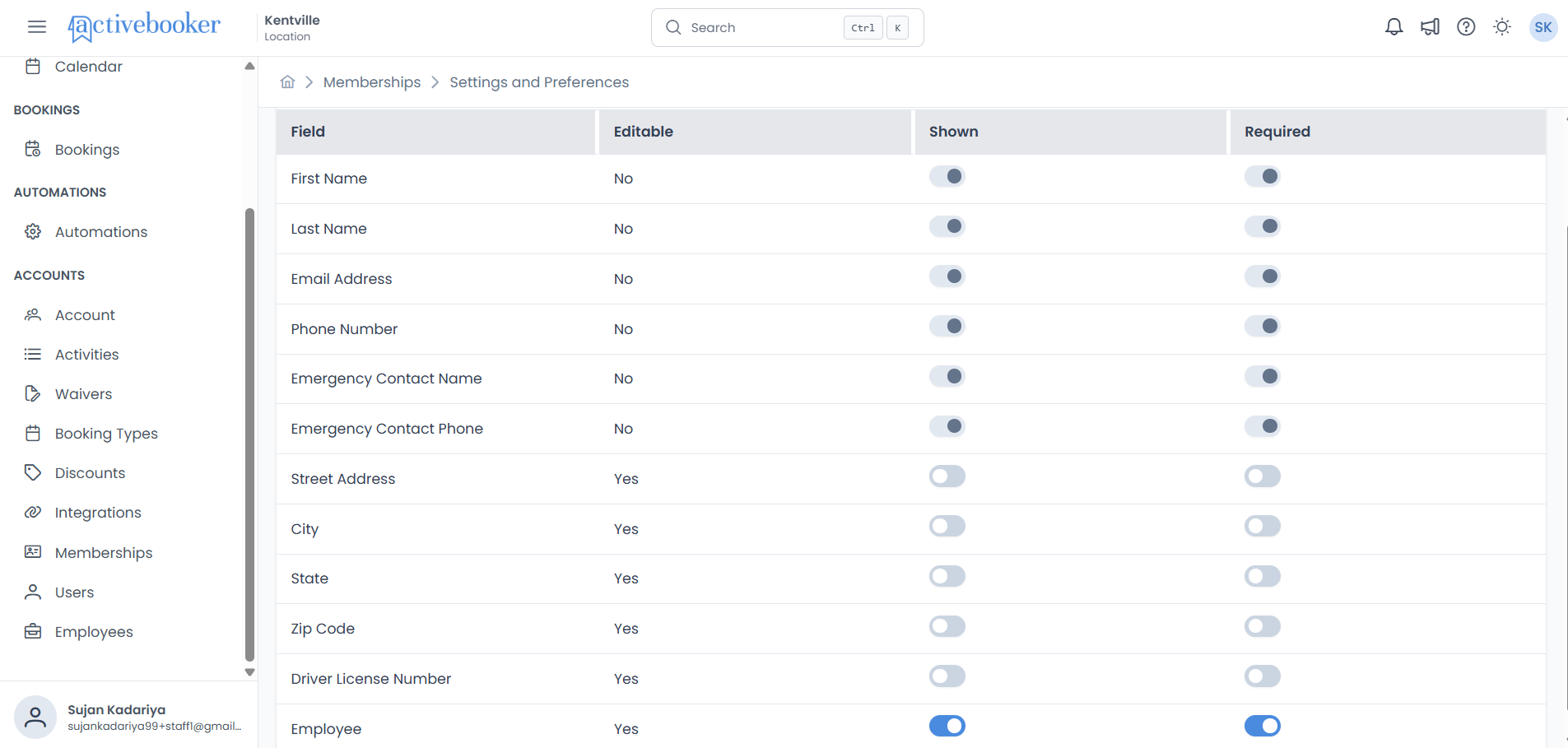Click the activebooker logo

click(144, 26)
